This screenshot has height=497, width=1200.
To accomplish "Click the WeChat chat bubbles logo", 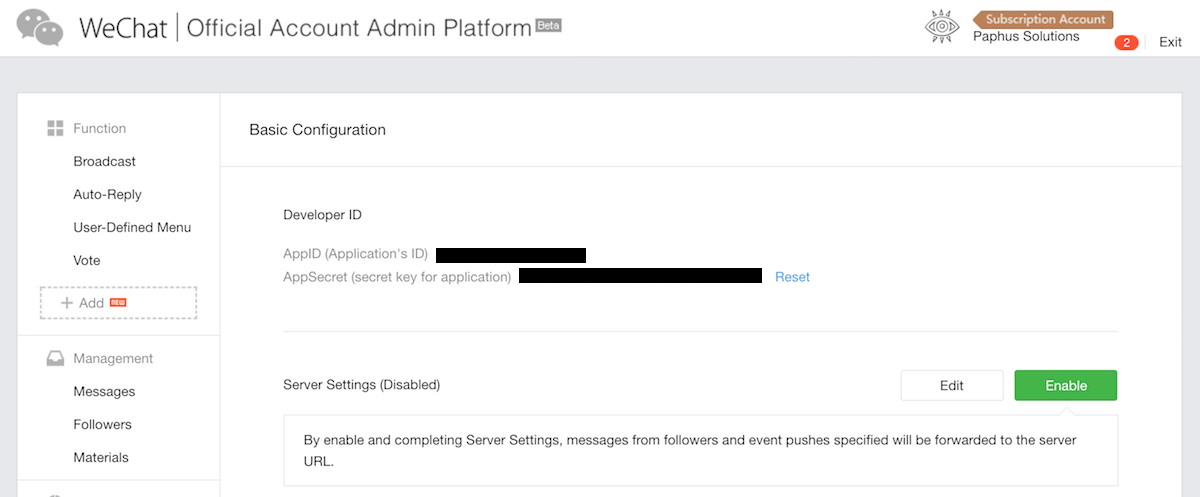I will (40, 27).
